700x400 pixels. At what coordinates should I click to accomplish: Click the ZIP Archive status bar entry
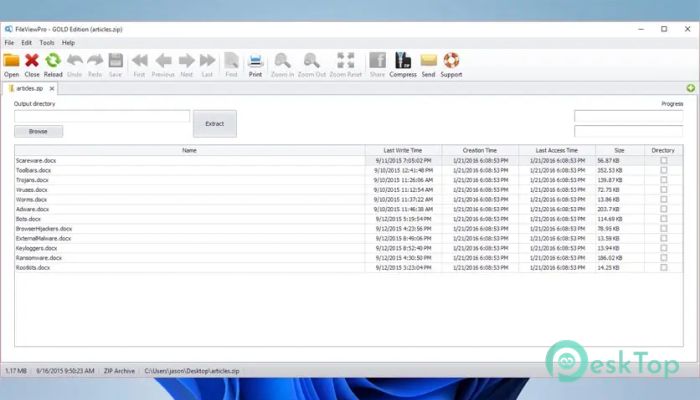click(x=119, y=371)
